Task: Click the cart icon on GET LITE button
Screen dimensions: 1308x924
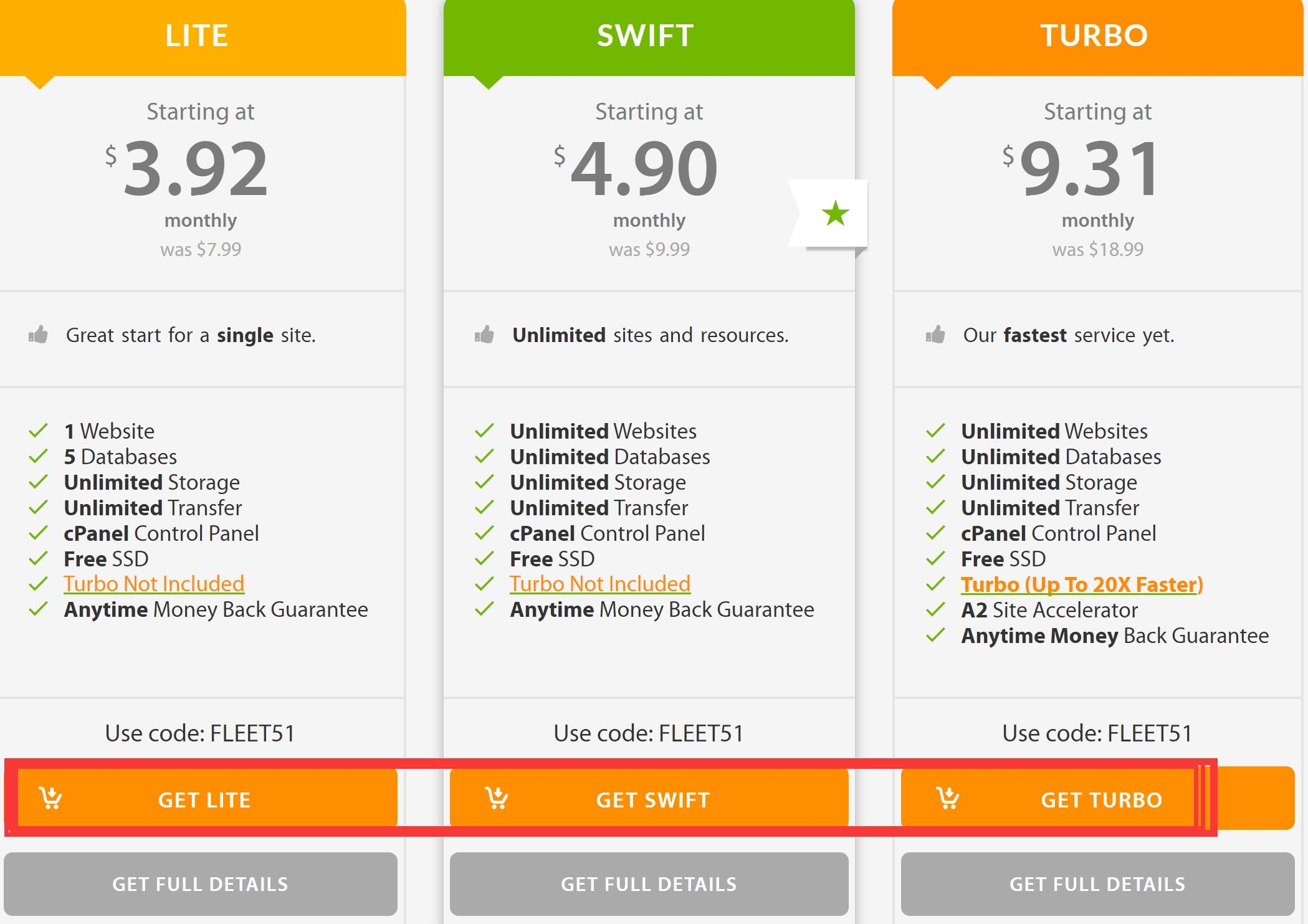Action: click(x=50, y=798)
